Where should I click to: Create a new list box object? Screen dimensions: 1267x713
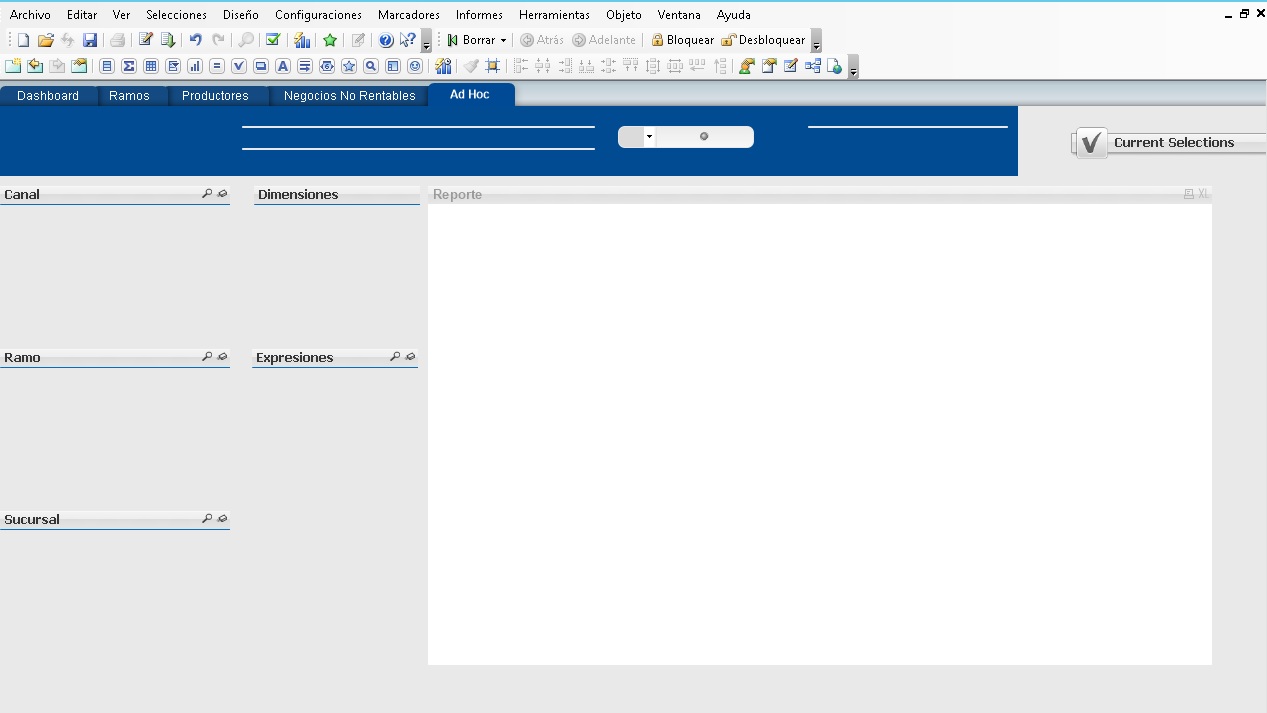click(x=107, y=66)
